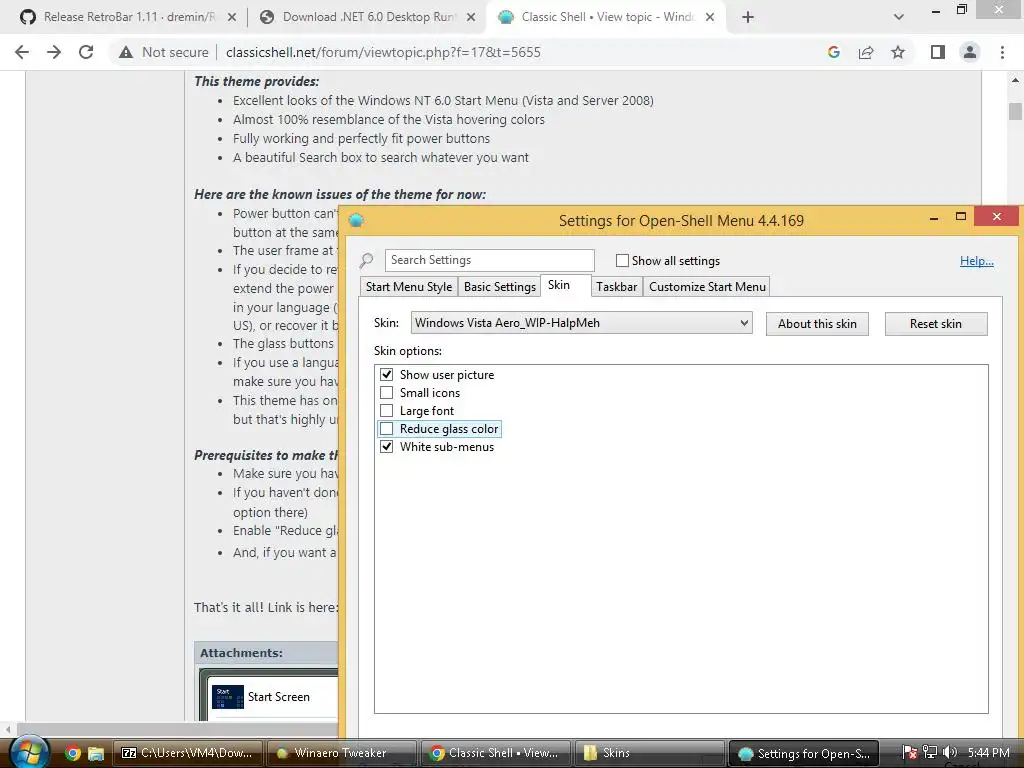The image size is (1024, 768).
Task: Click the Search Settings field
Action: coord(490,260)
